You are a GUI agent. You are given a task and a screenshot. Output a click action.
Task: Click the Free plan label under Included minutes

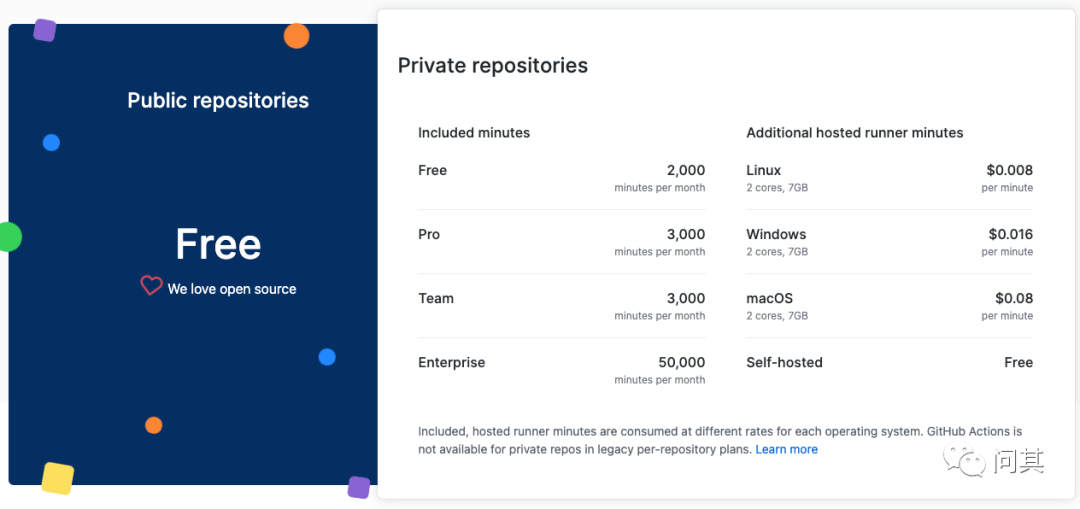pyautogui.click(x=433, y=171)
